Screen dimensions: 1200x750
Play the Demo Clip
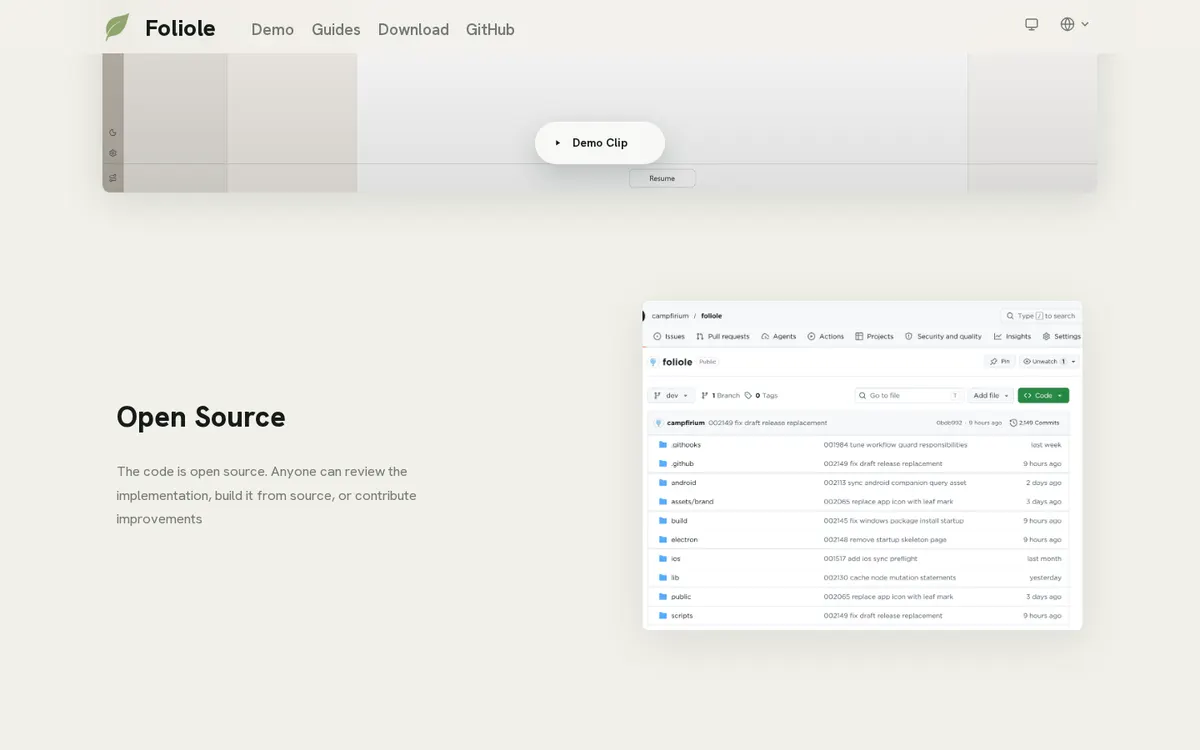[x=600, y=143]
